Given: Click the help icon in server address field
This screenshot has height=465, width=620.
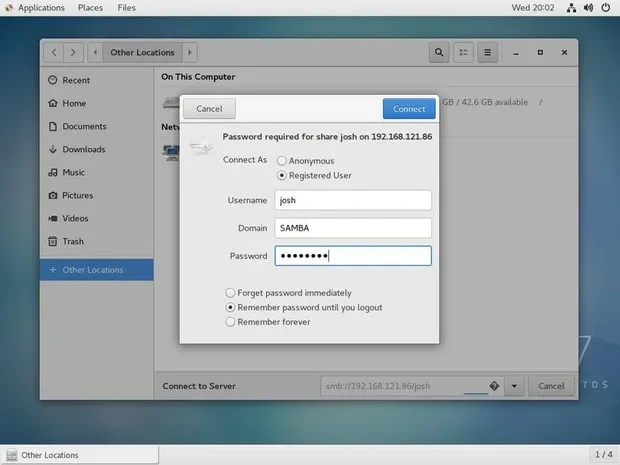Looking at the screenshot, I should click(x=494, y=386).
